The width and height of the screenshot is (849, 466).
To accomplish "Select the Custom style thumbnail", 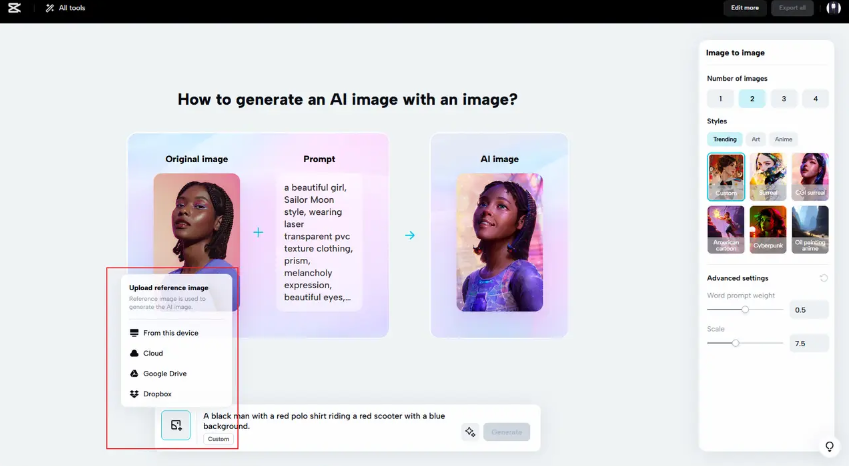I will (x=726, y=176).
